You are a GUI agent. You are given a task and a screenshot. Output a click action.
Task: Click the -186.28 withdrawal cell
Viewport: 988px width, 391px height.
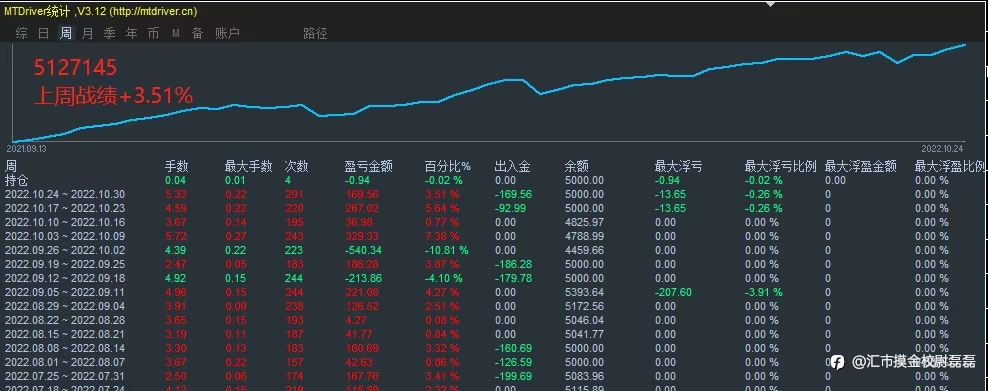click(x=513, y=264)
